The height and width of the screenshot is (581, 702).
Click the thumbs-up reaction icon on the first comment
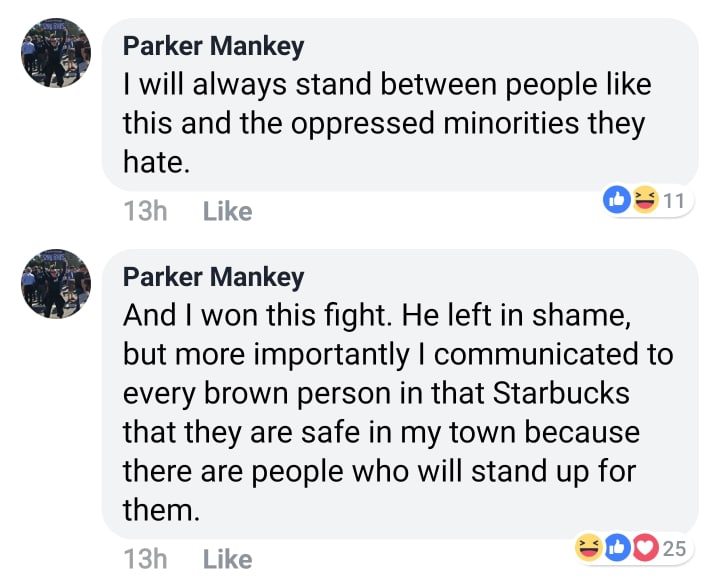pos(617,200)
